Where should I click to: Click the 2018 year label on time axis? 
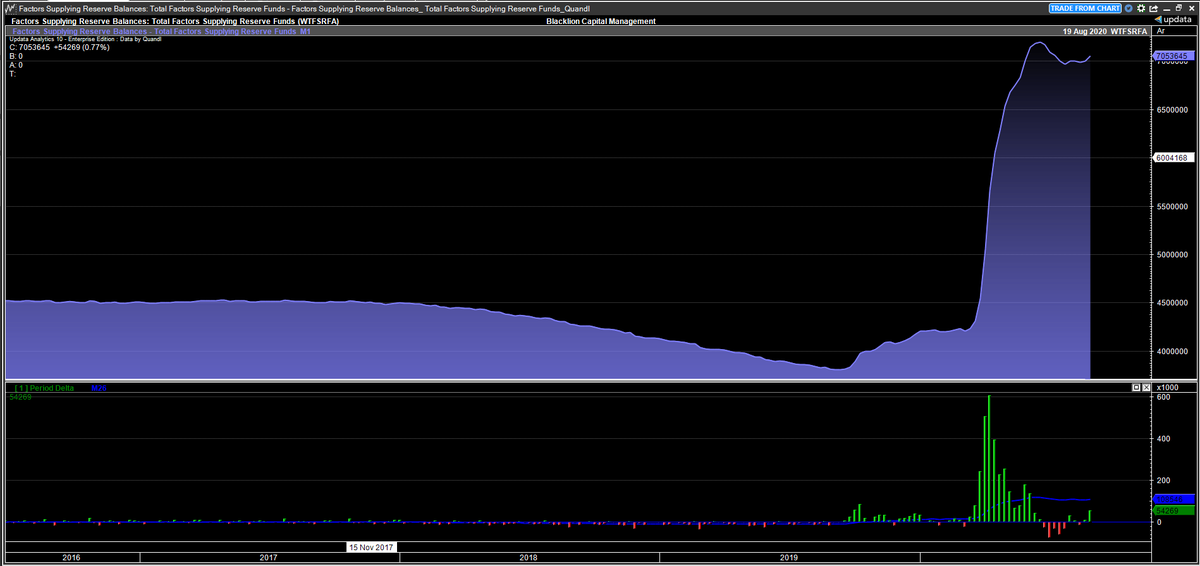[528, 558]
